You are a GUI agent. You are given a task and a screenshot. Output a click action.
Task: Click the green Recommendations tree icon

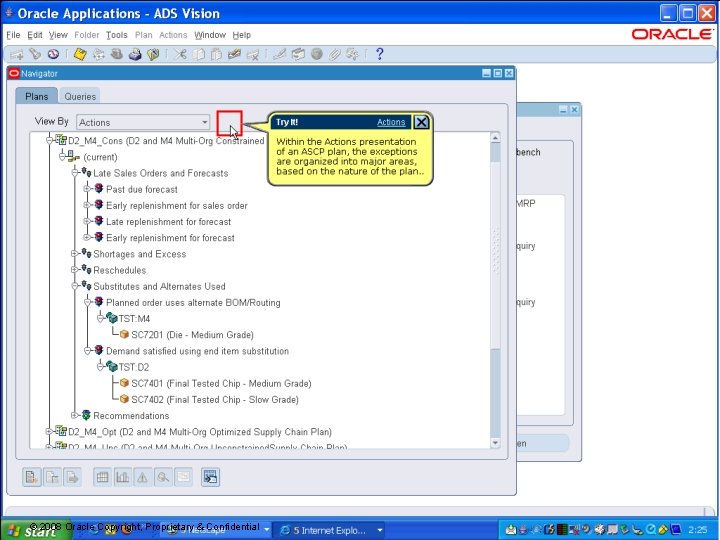86,415
